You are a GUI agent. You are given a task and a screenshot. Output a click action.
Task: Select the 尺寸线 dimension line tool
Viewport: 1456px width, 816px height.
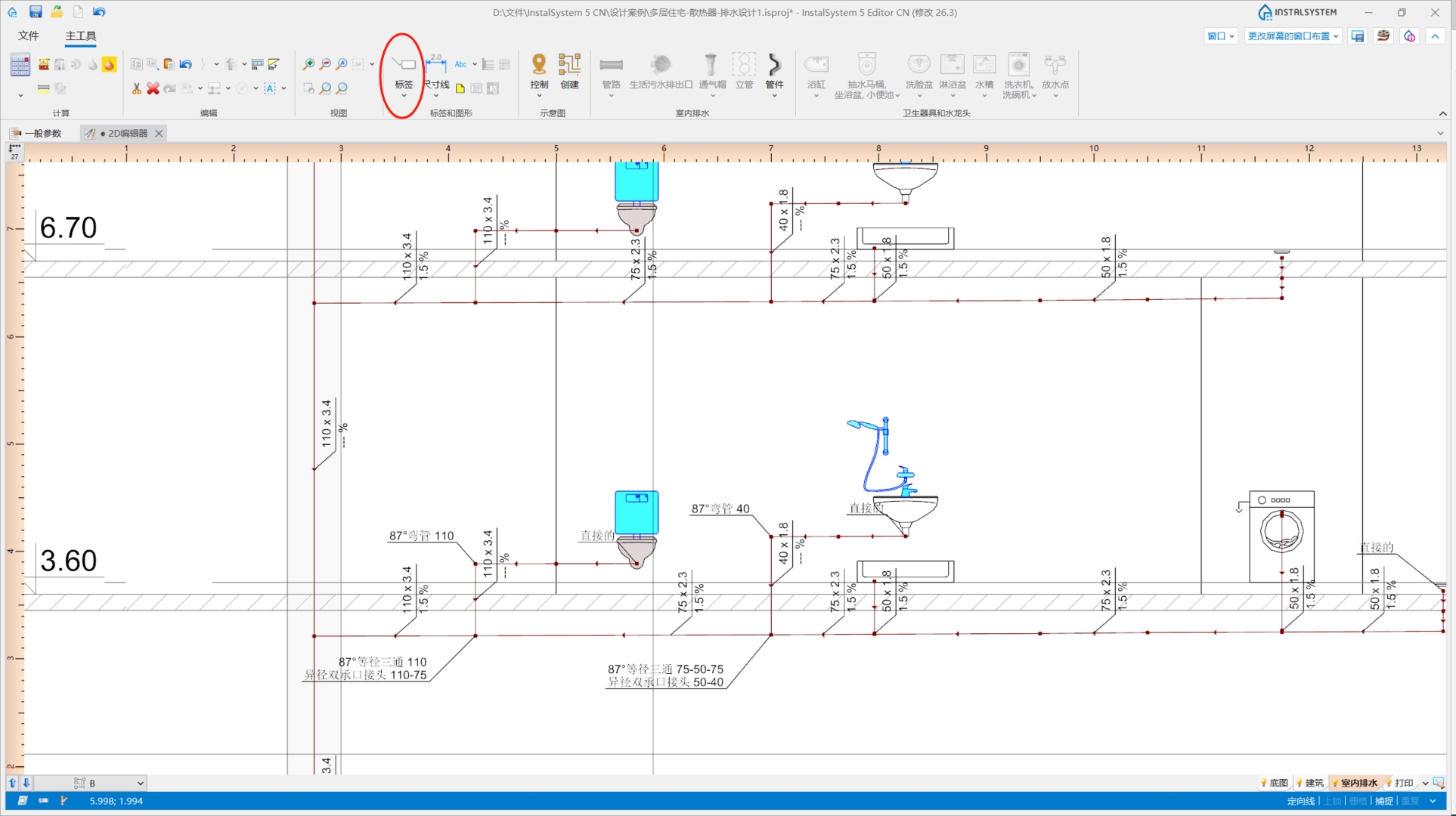click(x=436, y=73)
